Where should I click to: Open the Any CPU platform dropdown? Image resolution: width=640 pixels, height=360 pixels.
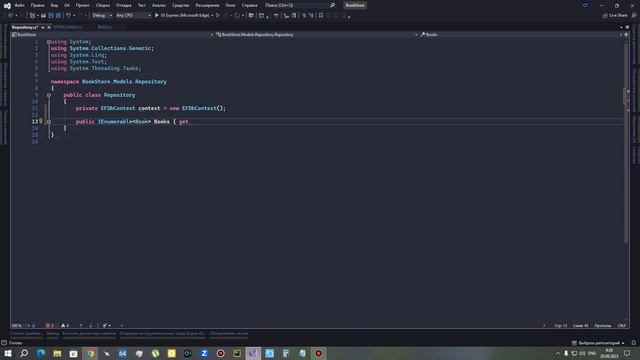(x=133, y=16)
